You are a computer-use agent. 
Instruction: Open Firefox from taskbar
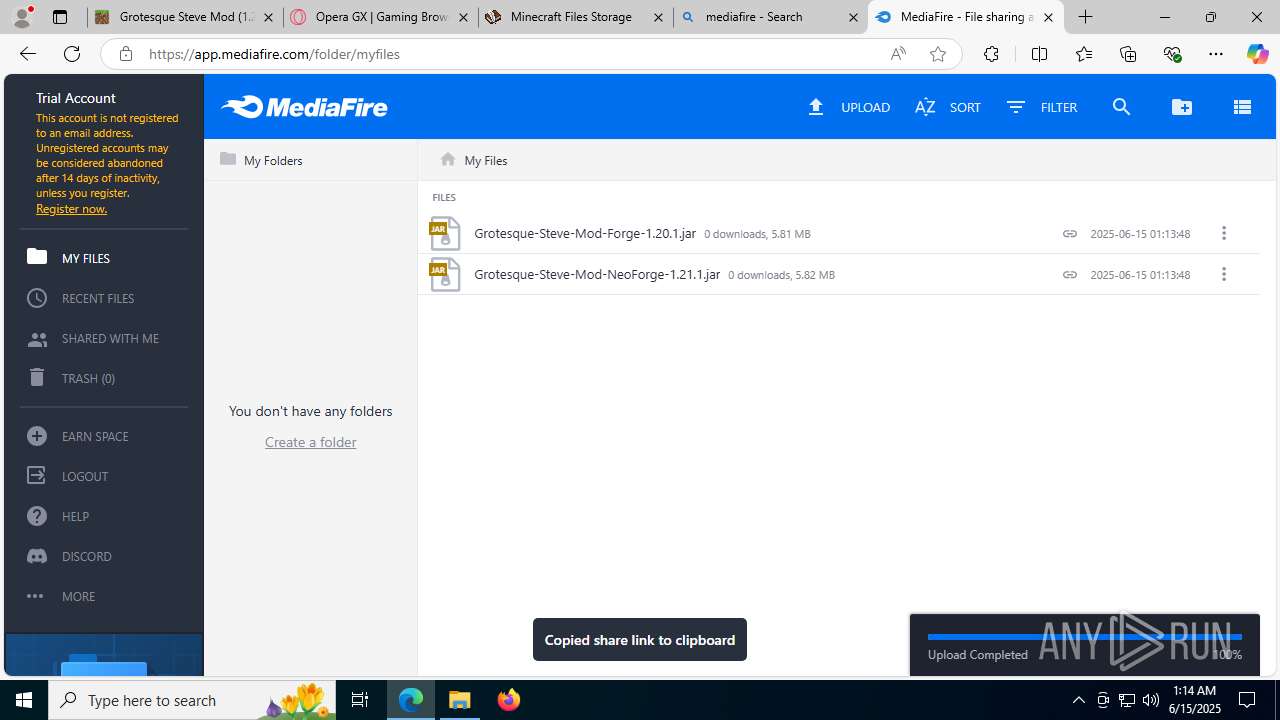pyautogui.click(x=509, y=700)
